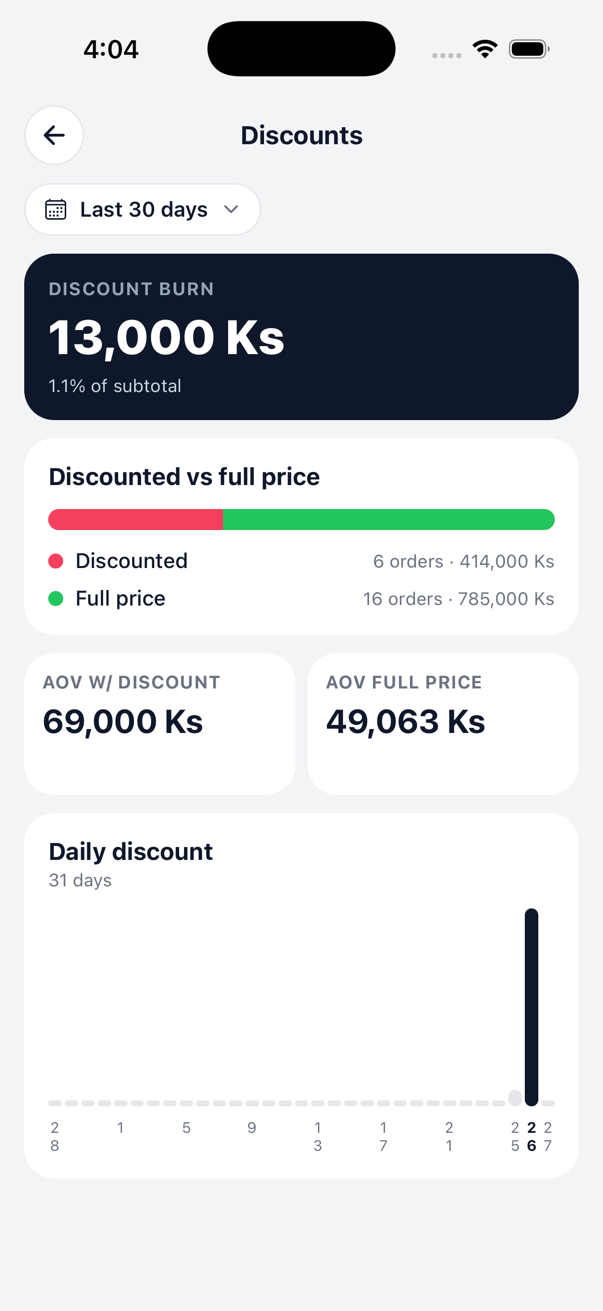Toggle the Discounted legend entry
Image resolution: width=603 pixels, height=1311 pixels.
131,561
